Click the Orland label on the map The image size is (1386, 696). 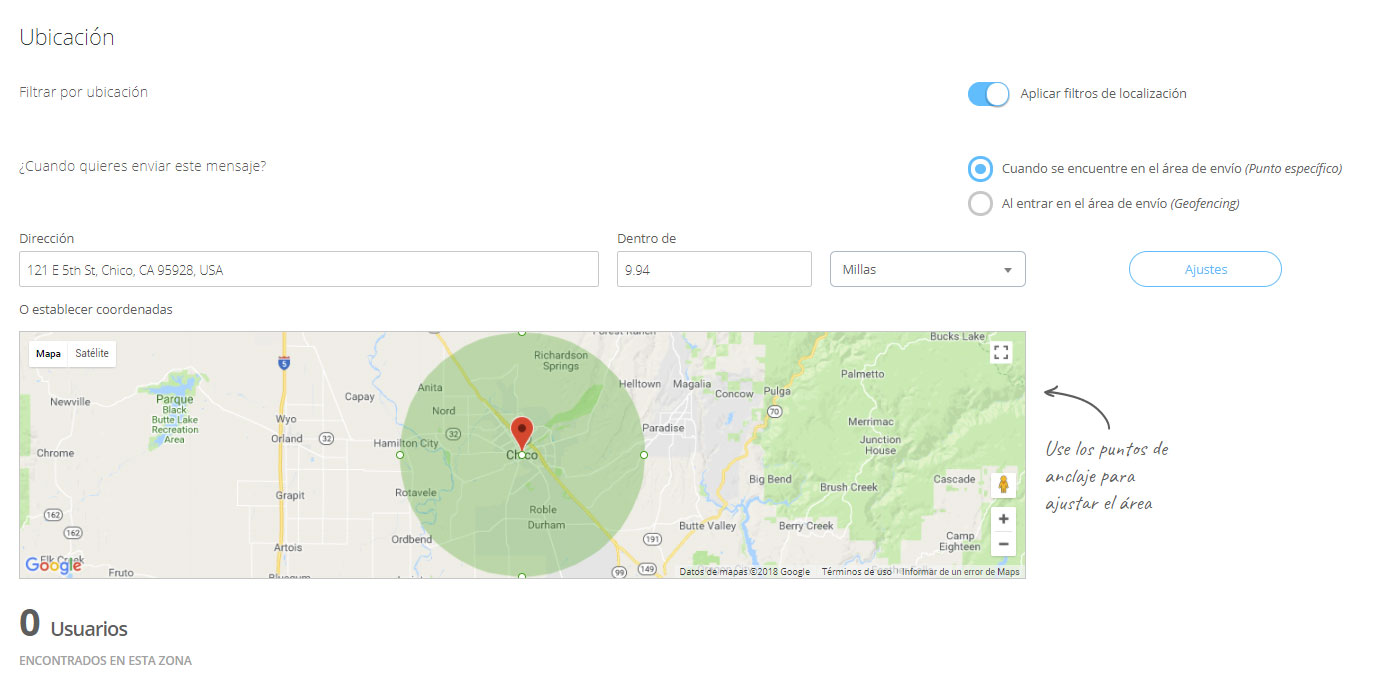(287, 438)
